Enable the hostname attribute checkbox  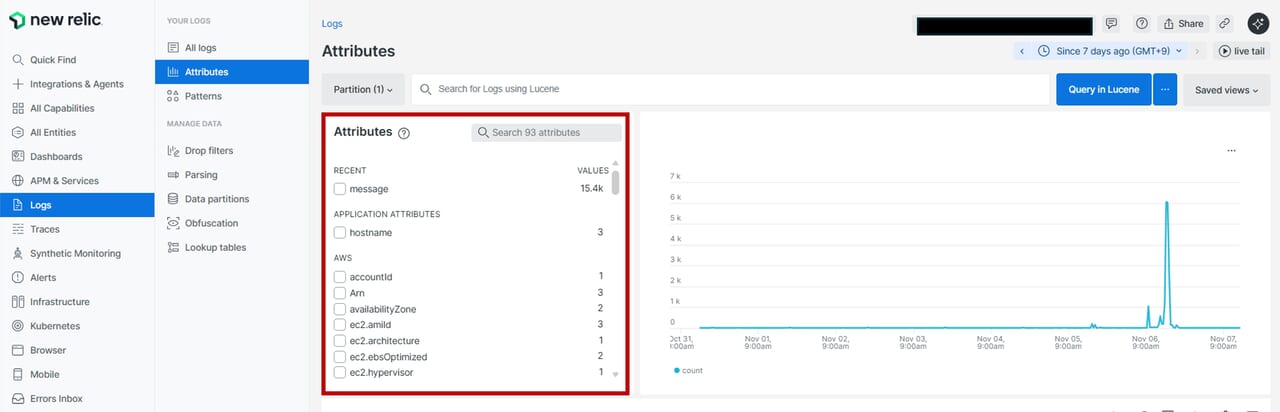tap(340, 233)
